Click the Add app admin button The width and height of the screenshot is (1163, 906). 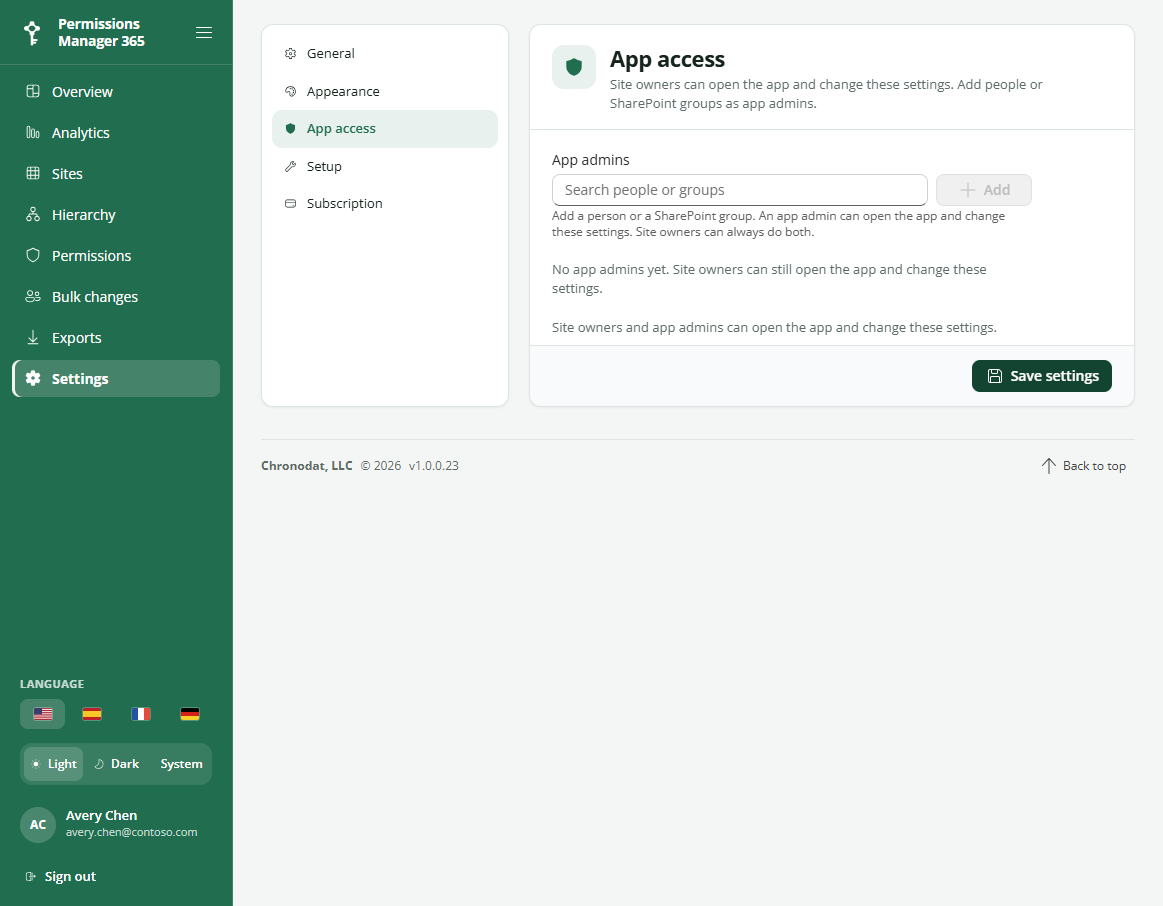pos(984,190)
